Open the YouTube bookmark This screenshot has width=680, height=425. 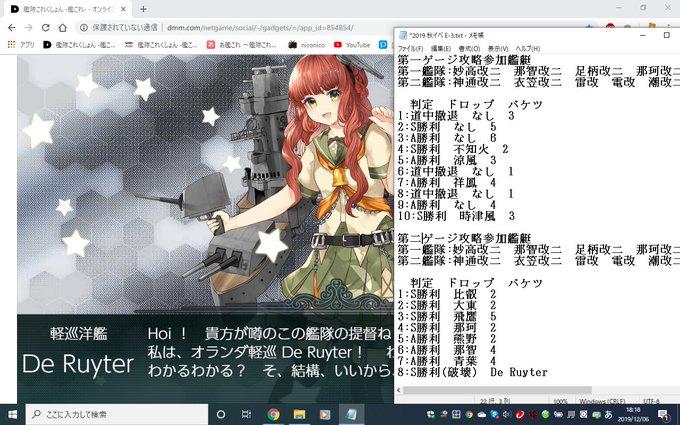[x=352, y=44]
